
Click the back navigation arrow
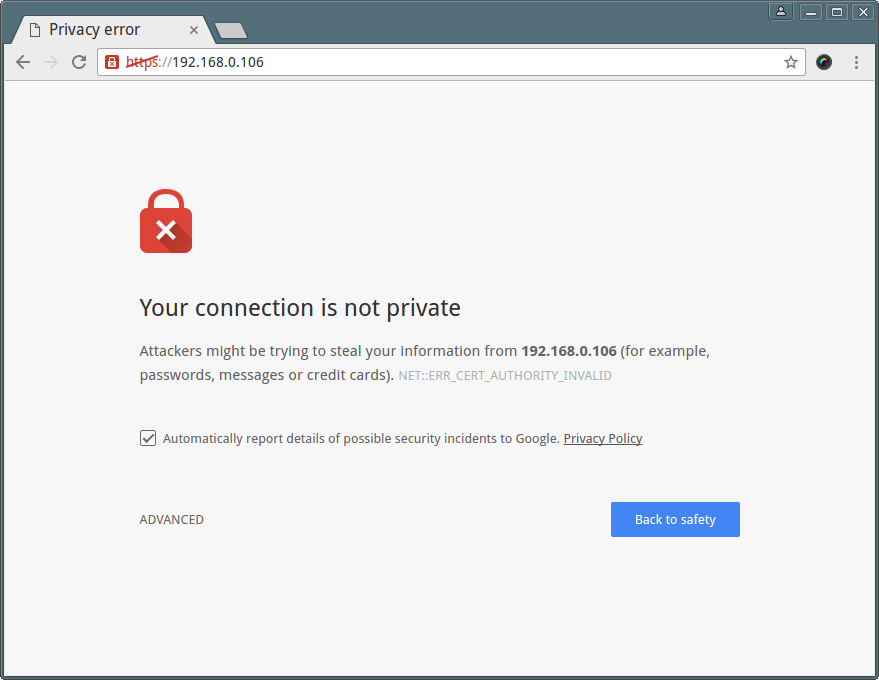tap(23, 62)
